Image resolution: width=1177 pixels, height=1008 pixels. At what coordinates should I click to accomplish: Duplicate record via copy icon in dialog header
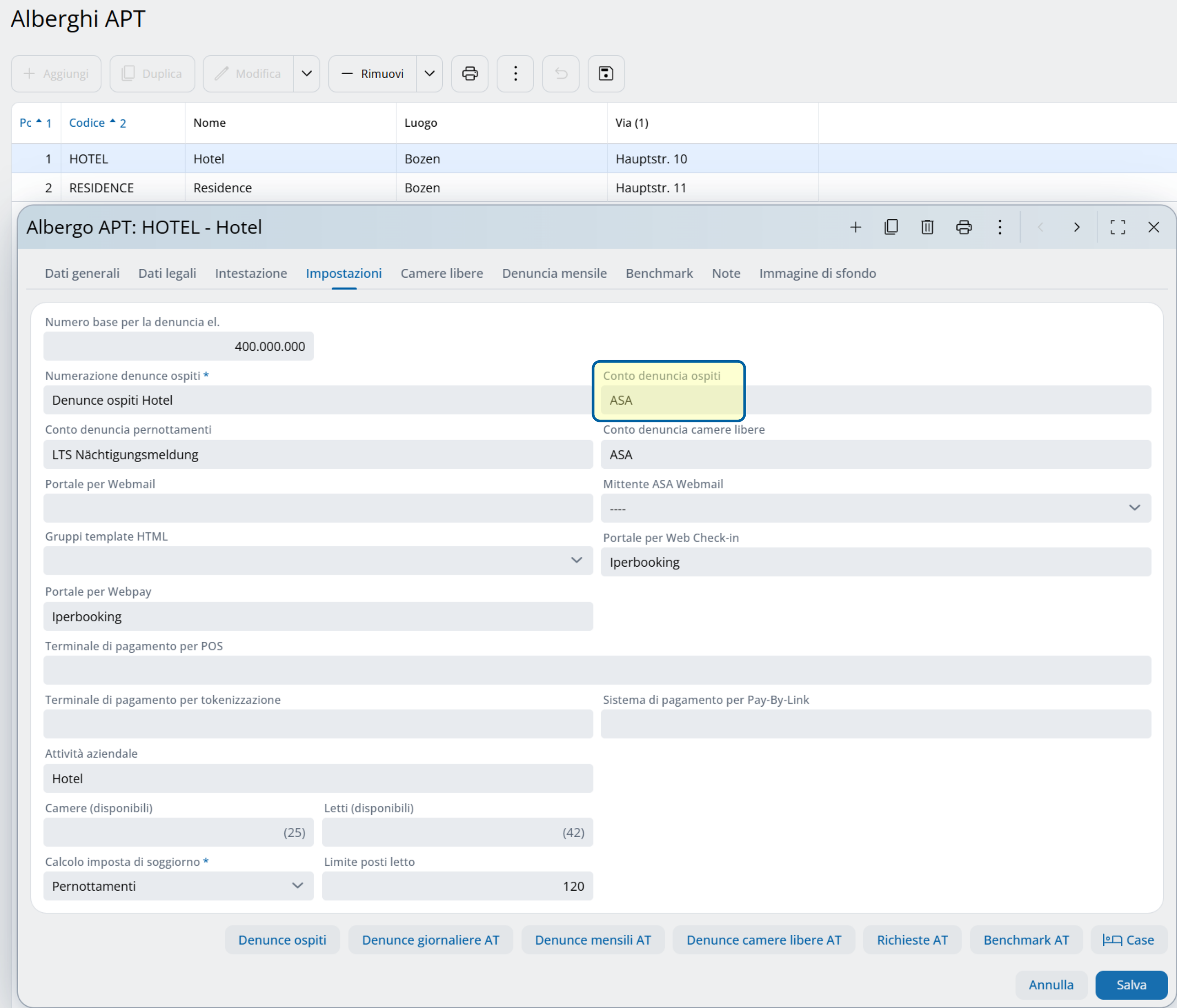(891, 227)
